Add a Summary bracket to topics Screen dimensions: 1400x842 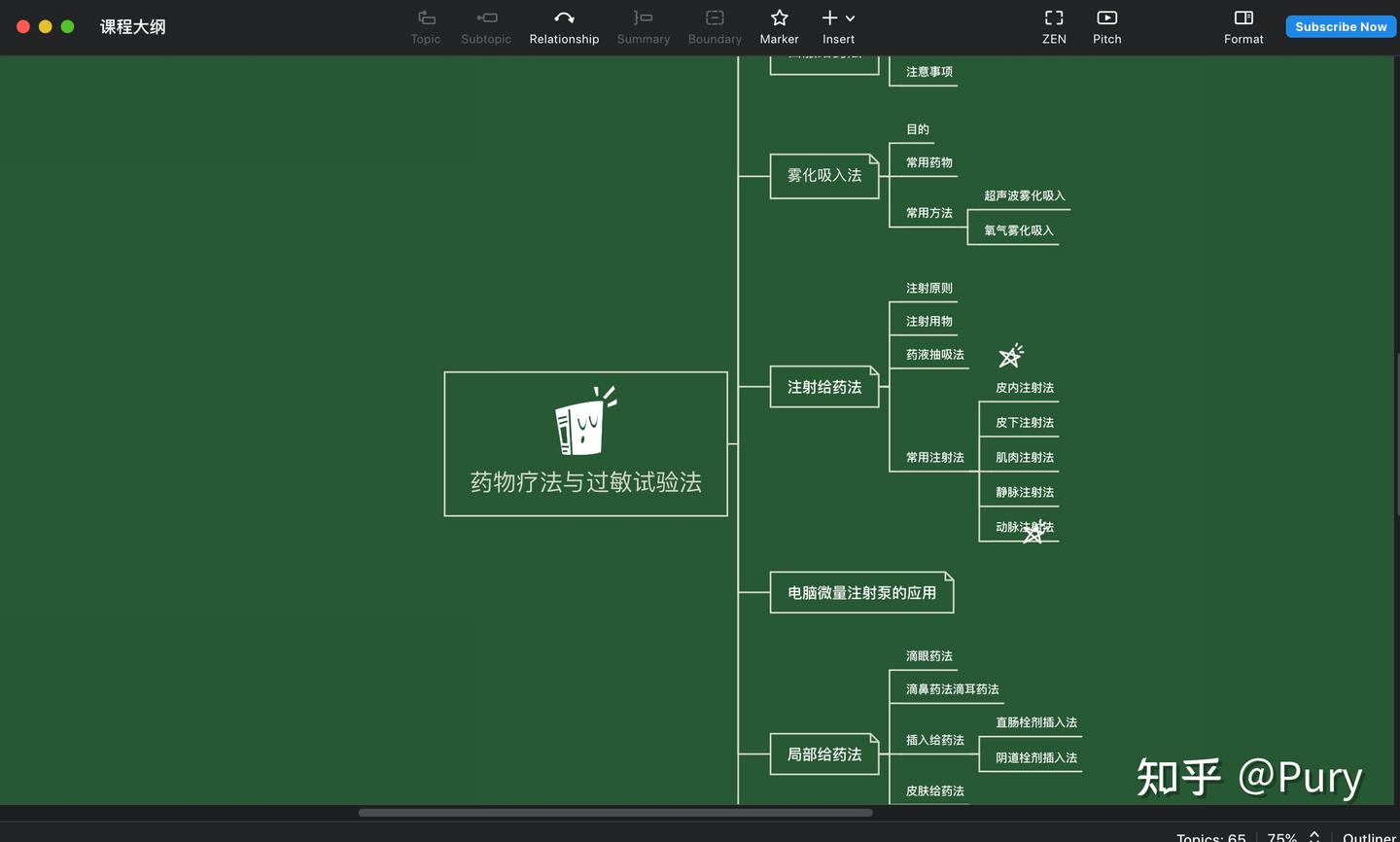643,26
